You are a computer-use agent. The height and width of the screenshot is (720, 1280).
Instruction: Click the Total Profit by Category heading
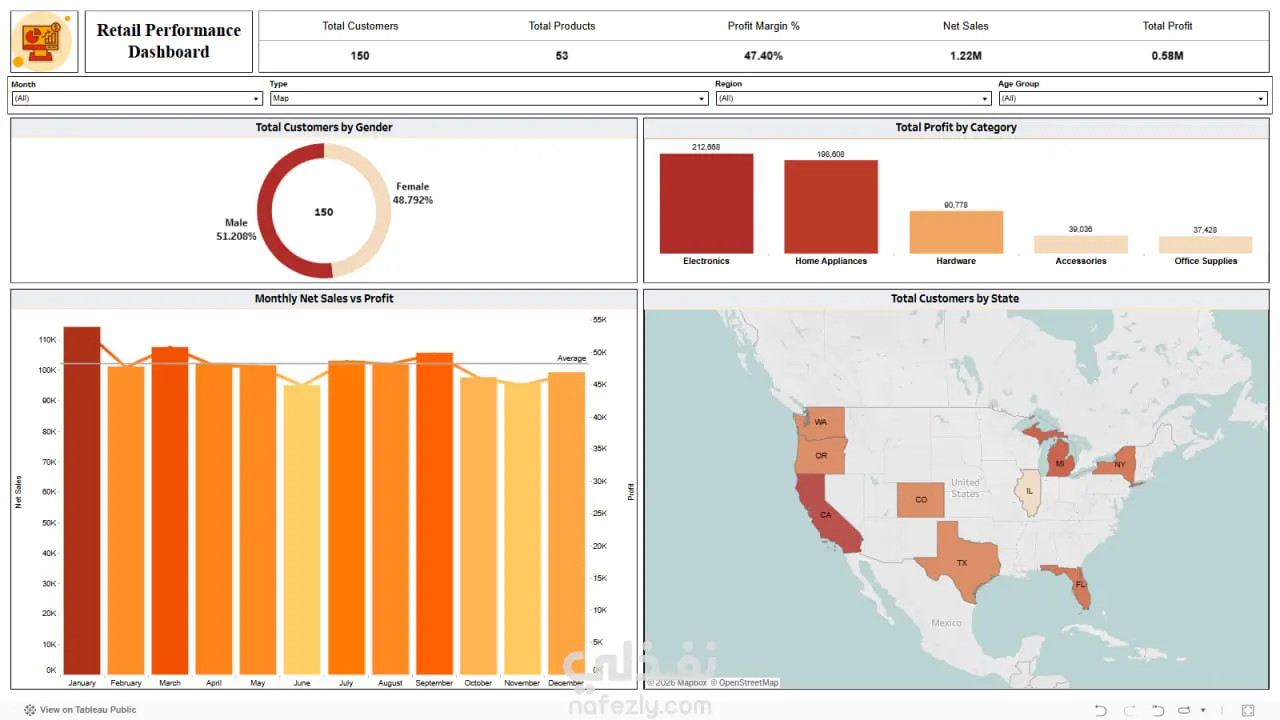click(956, 127)
